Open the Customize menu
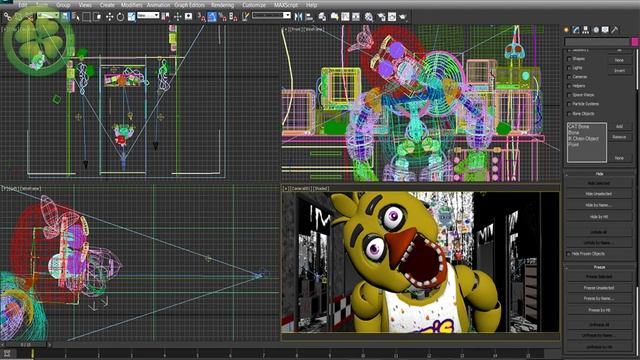 click(253, 5)
